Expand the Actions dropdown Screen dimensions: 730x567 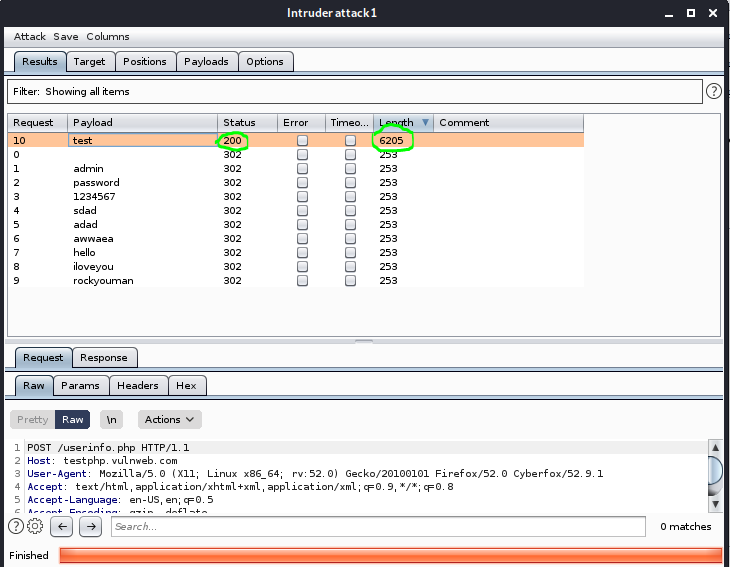[169, 419]
